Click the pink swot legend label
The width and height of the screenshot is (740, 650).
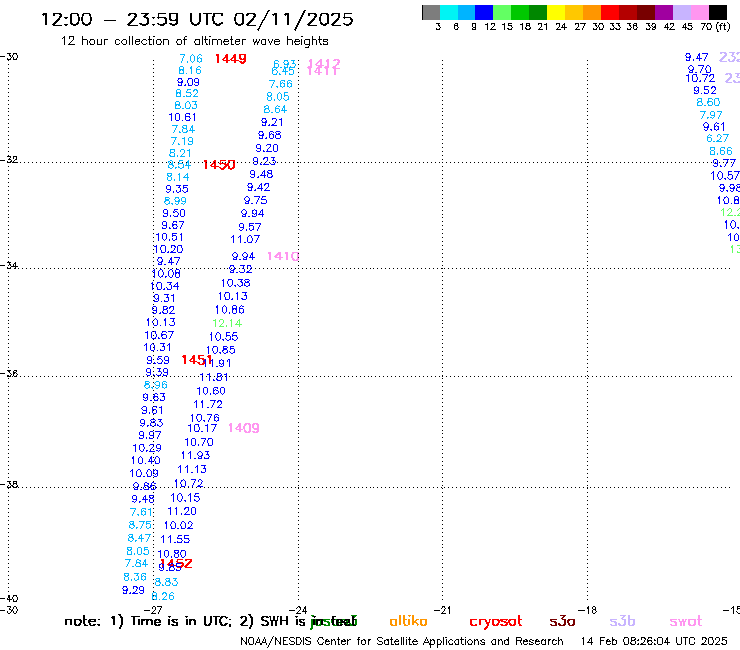(686, 622)
